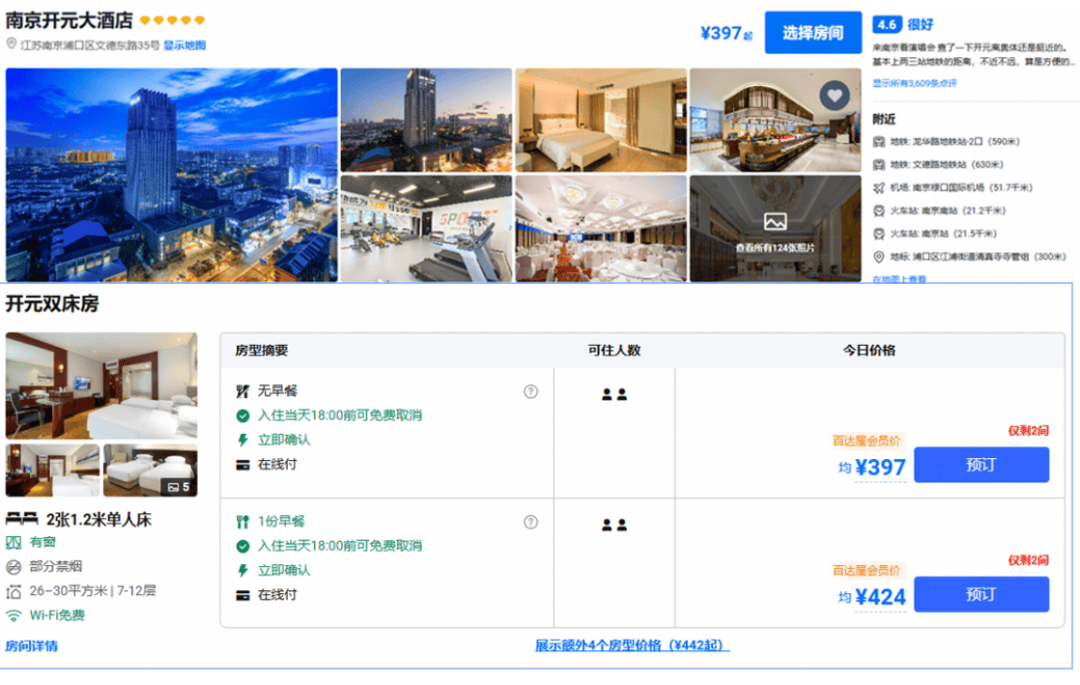This screenshot has height=685, width=1080.
Task: Click 仅剩2间 notice above ¥424 button
Action: coord(1028,560)
